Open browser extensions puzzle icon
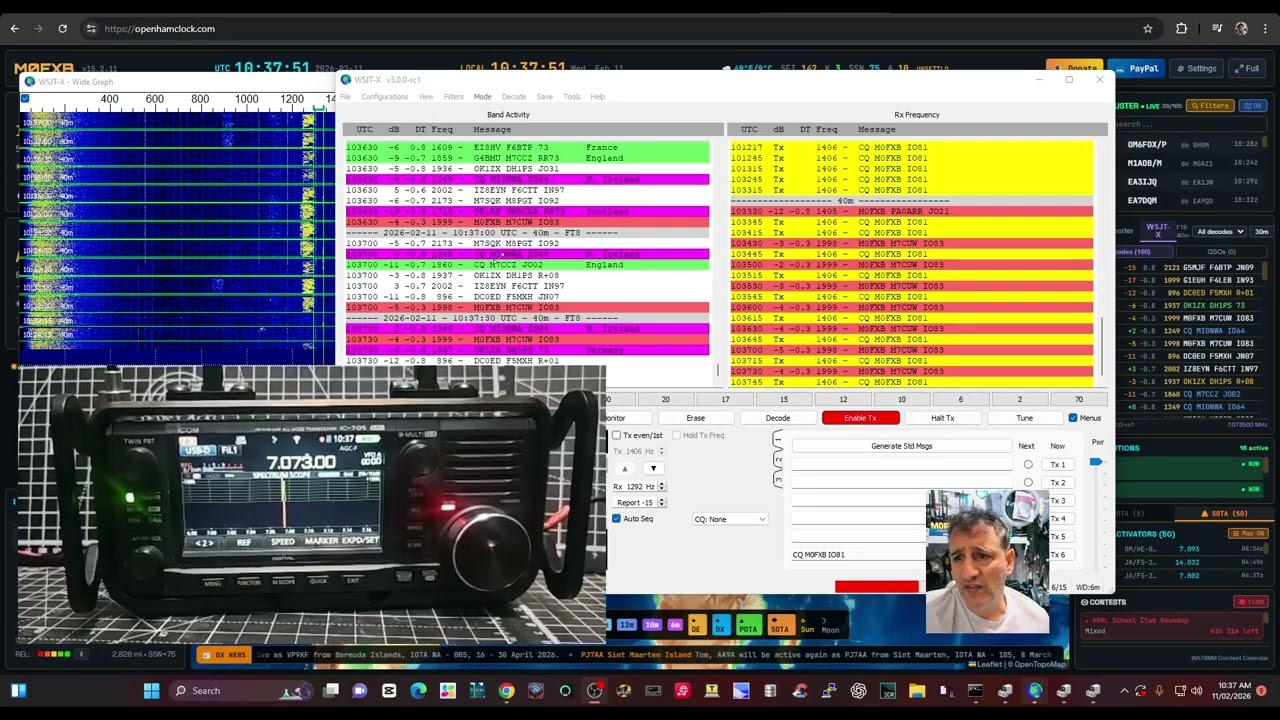1280x720 pixels. [1182, 29]
